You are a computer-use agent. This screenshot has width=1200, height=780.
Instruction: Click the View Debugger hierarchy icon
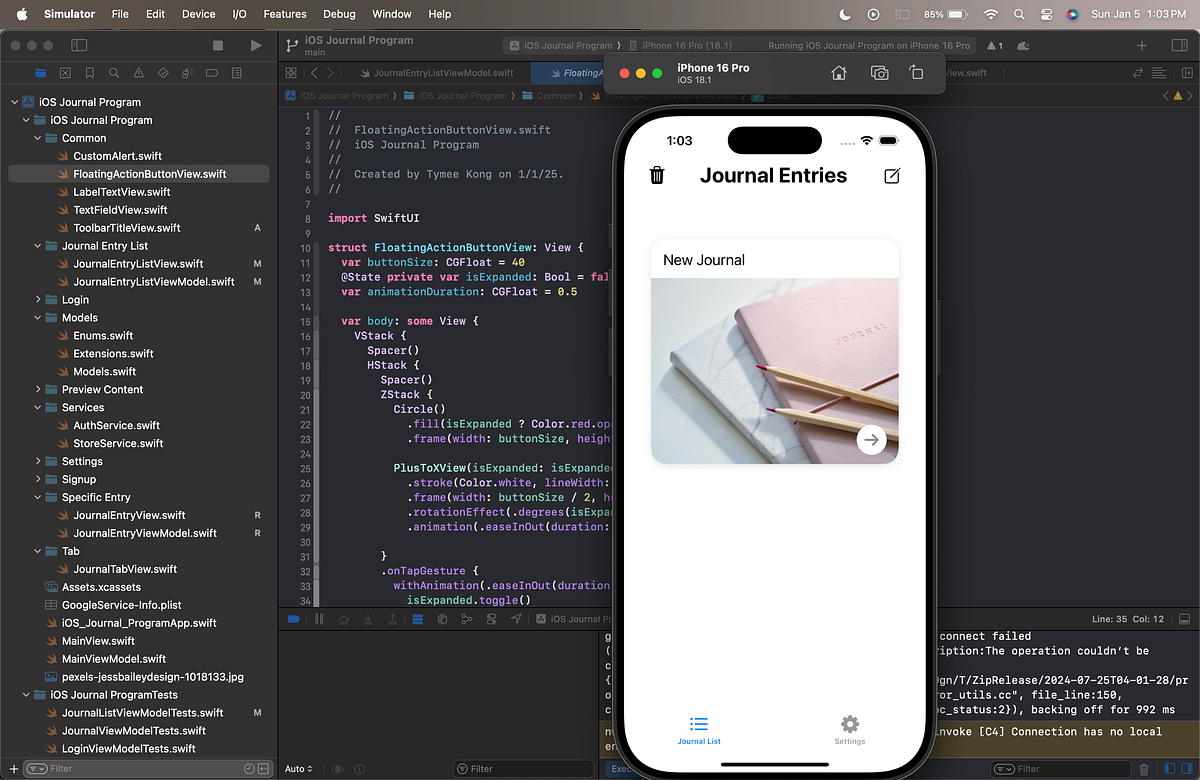click(441, 618)
